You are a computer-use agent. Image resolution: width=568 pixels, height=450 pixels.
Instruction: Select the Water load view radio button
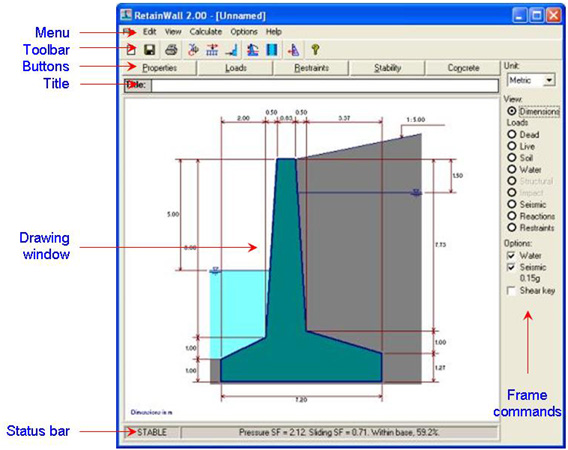511,169
